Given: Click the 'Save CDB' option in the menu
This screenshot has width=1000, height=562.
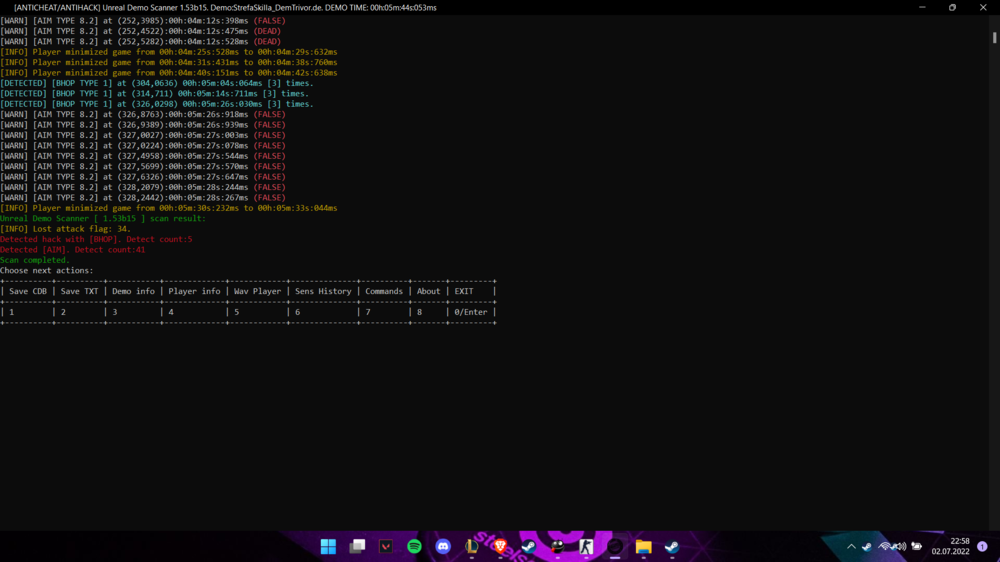Looking at the screenshot, I should 28,292.
